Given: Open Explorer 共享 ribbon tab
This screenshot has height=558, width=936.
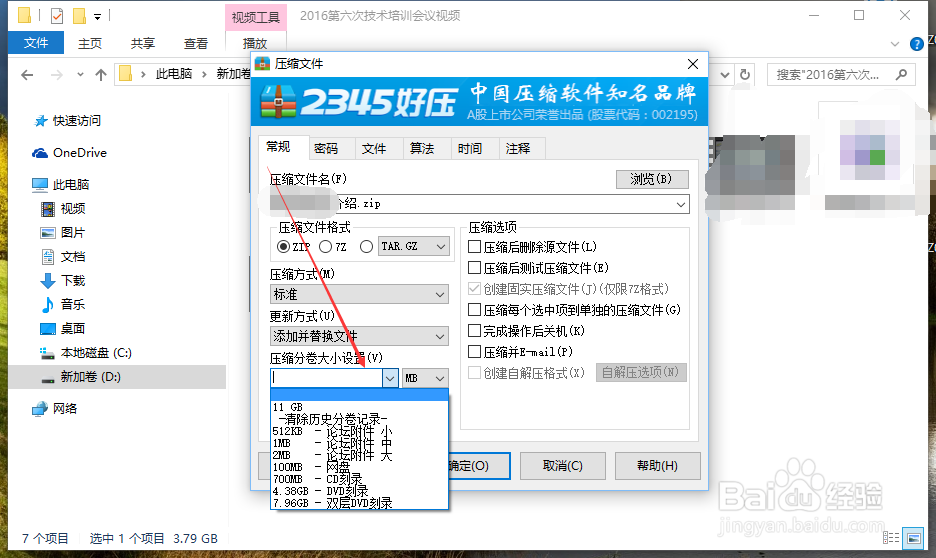Looking at the screenshot, I should click(x=143, y=44).
